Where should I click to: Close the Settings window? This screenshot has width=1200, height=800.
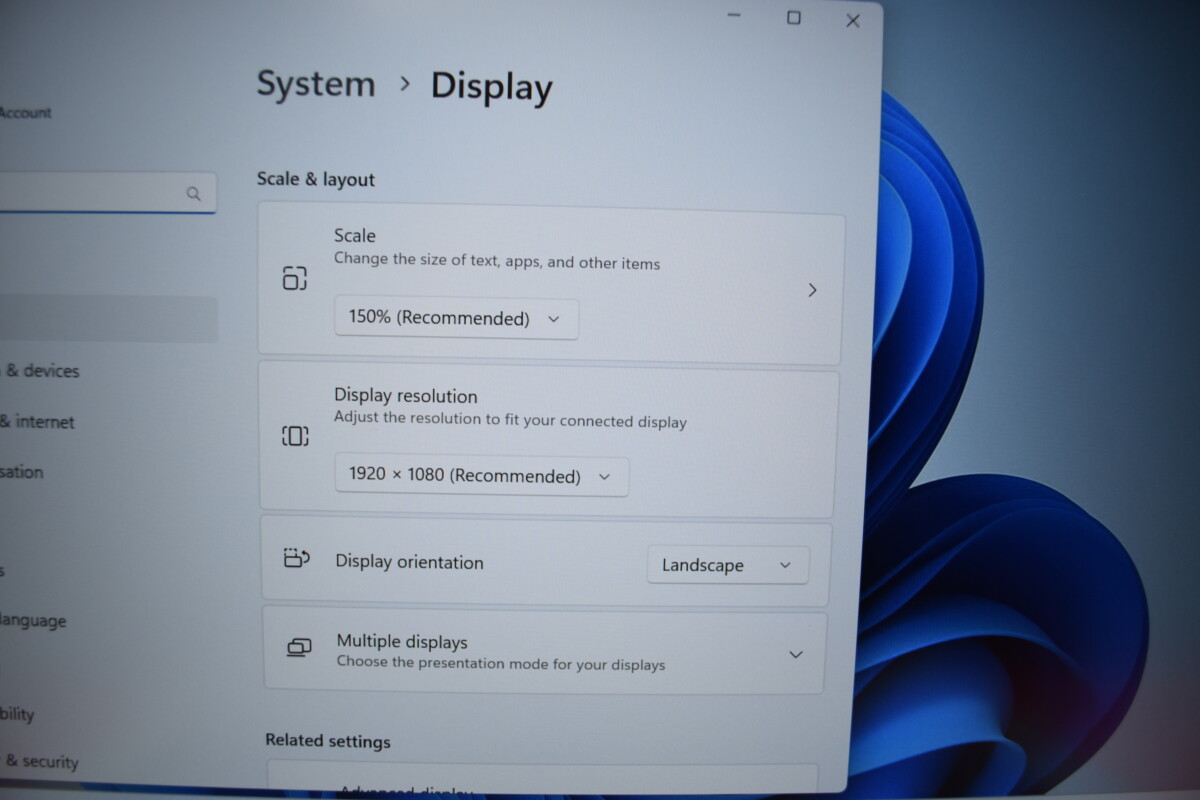[853, 20]
